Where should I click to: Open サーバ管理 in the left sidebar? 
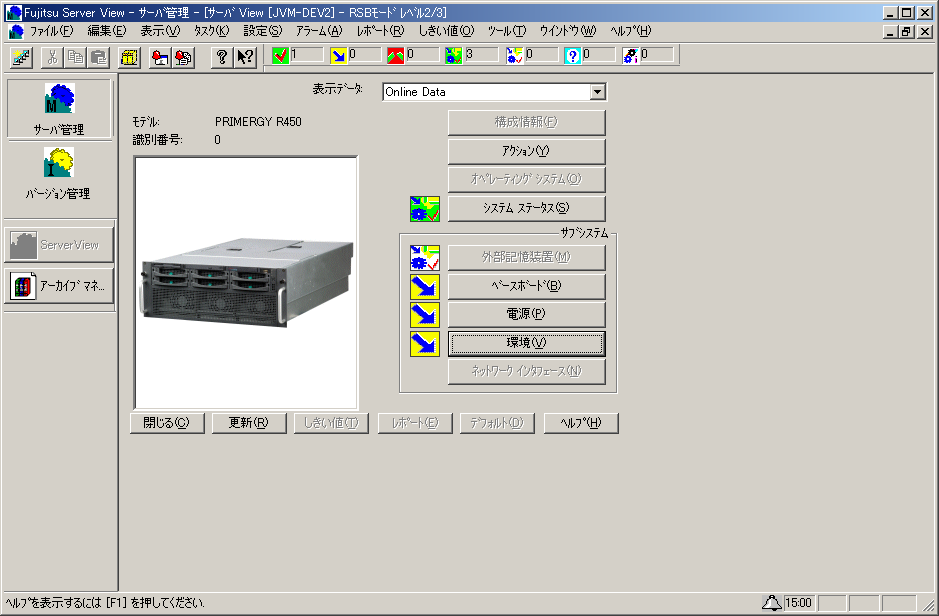pyautogui.click(x=59, y=109)
